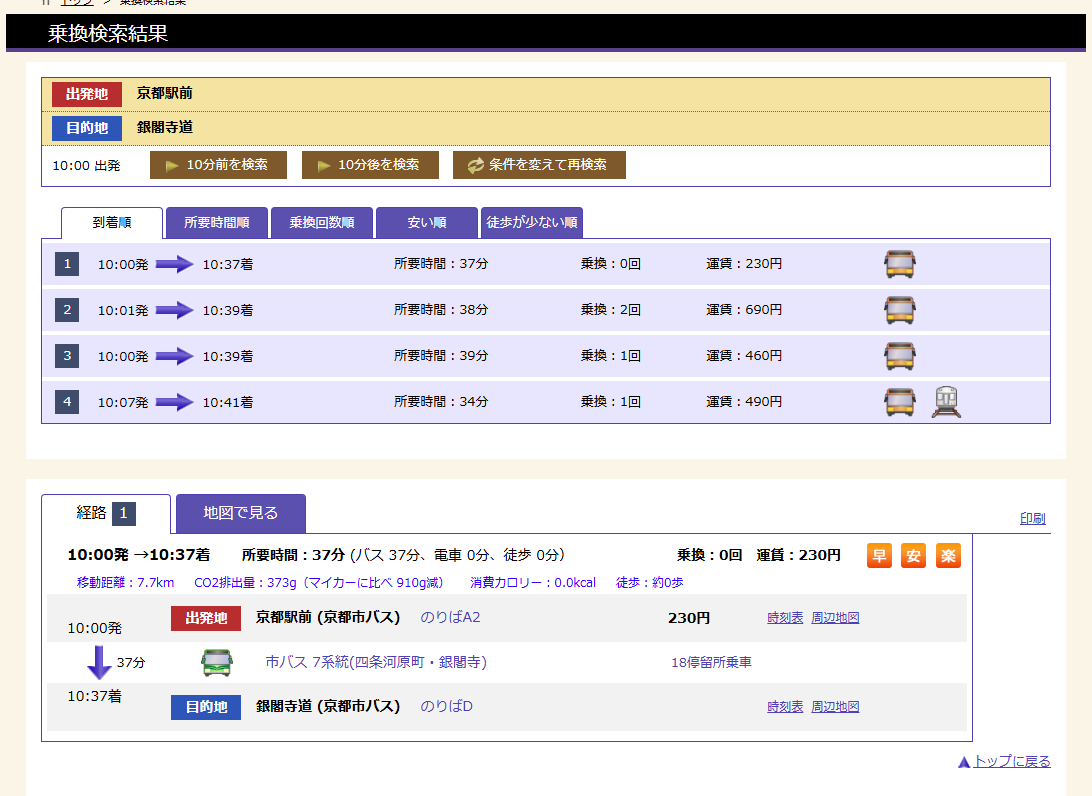Image resolution: width=1092 pixels, height=796 pixels.
Task: Click the train icon in route 4 row
Action: 946,402
